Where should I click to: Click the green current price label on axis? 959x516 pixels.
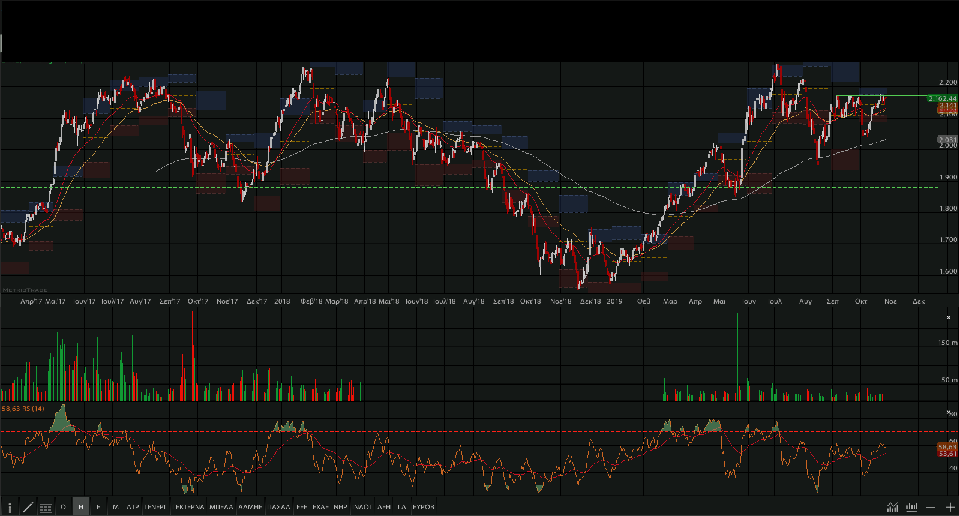point(940,98)
